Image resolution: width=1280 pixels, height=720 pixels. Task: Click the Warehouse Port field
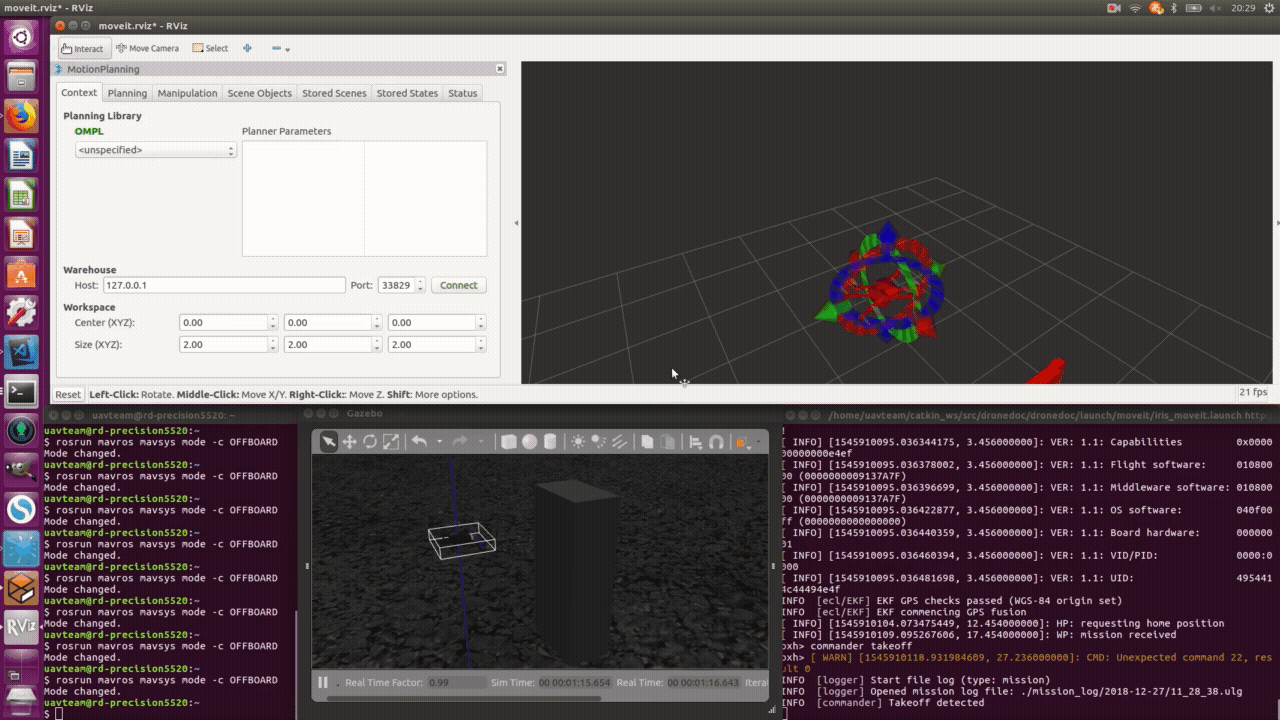(x=396, y=285)
